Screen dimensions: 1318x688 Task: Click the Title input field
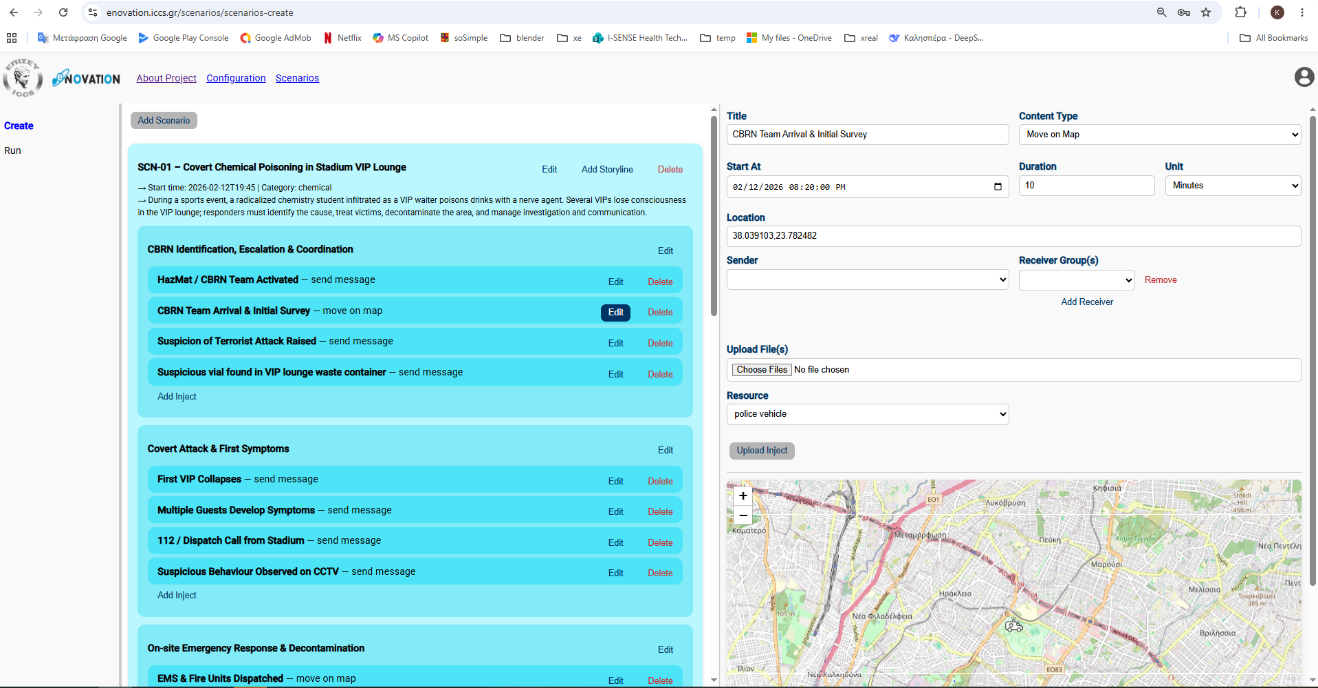point(868,134)
